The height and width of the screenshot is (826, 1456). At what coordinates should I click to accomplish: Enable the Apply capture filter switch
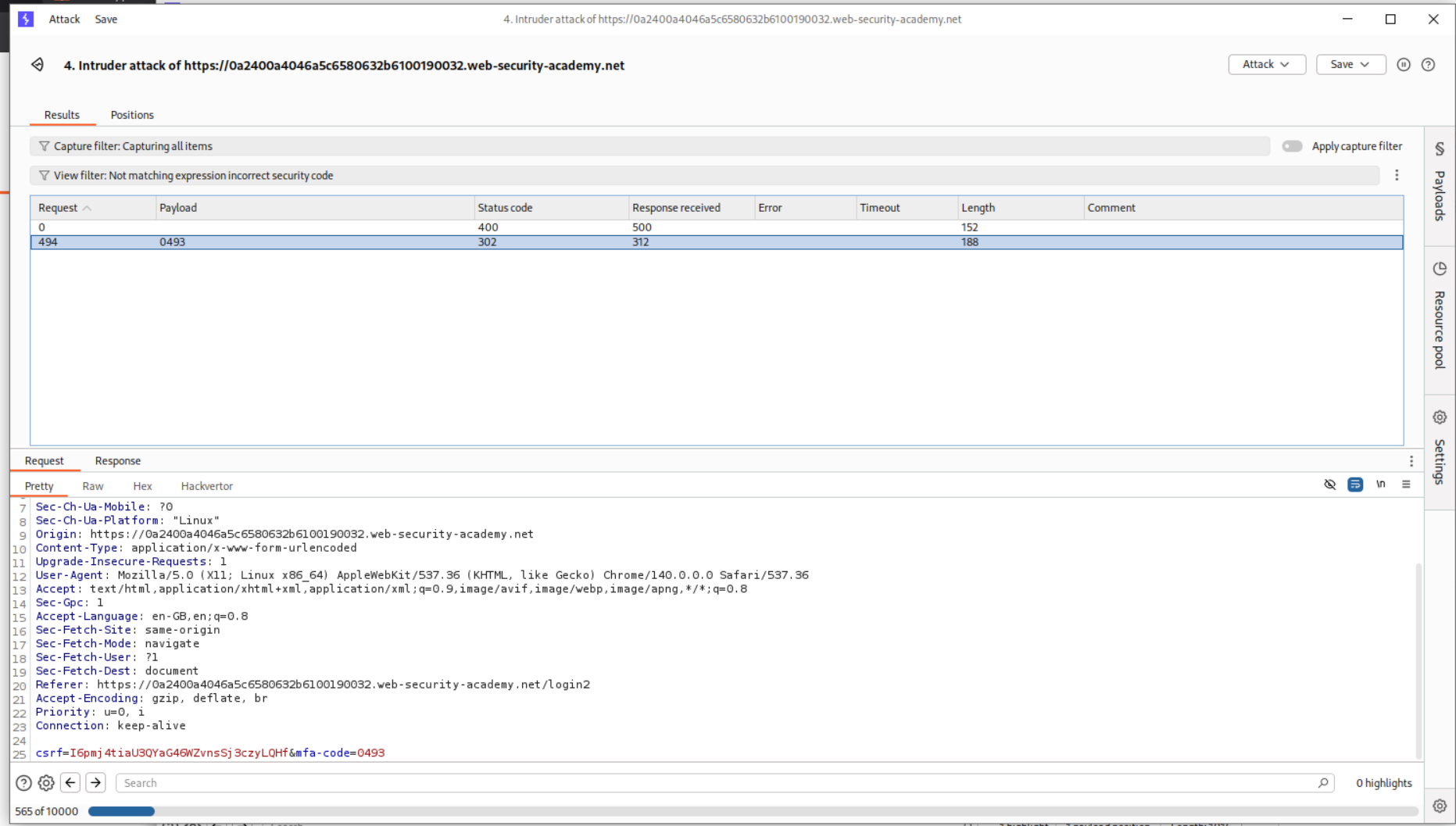click(x=1292, y=146)
